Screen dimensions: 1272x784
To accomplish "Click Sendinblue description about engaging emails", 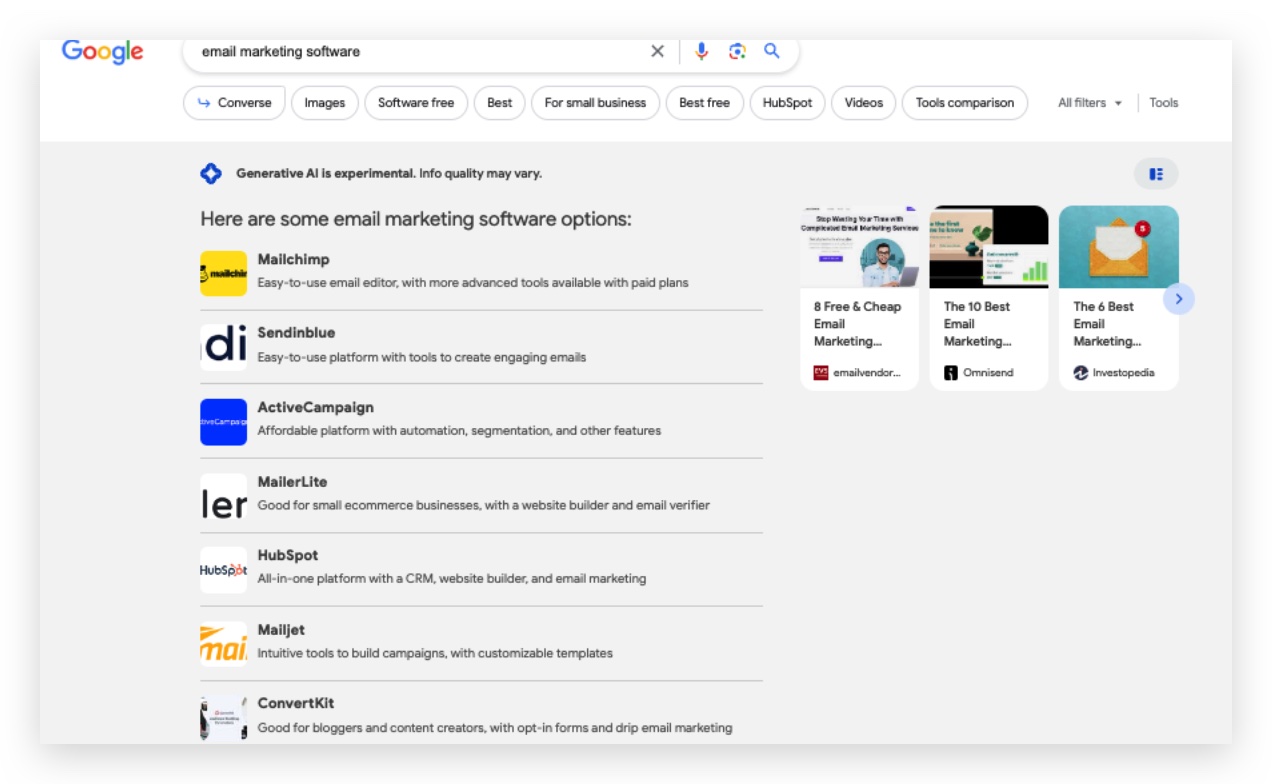I will (x=422, y=357).
